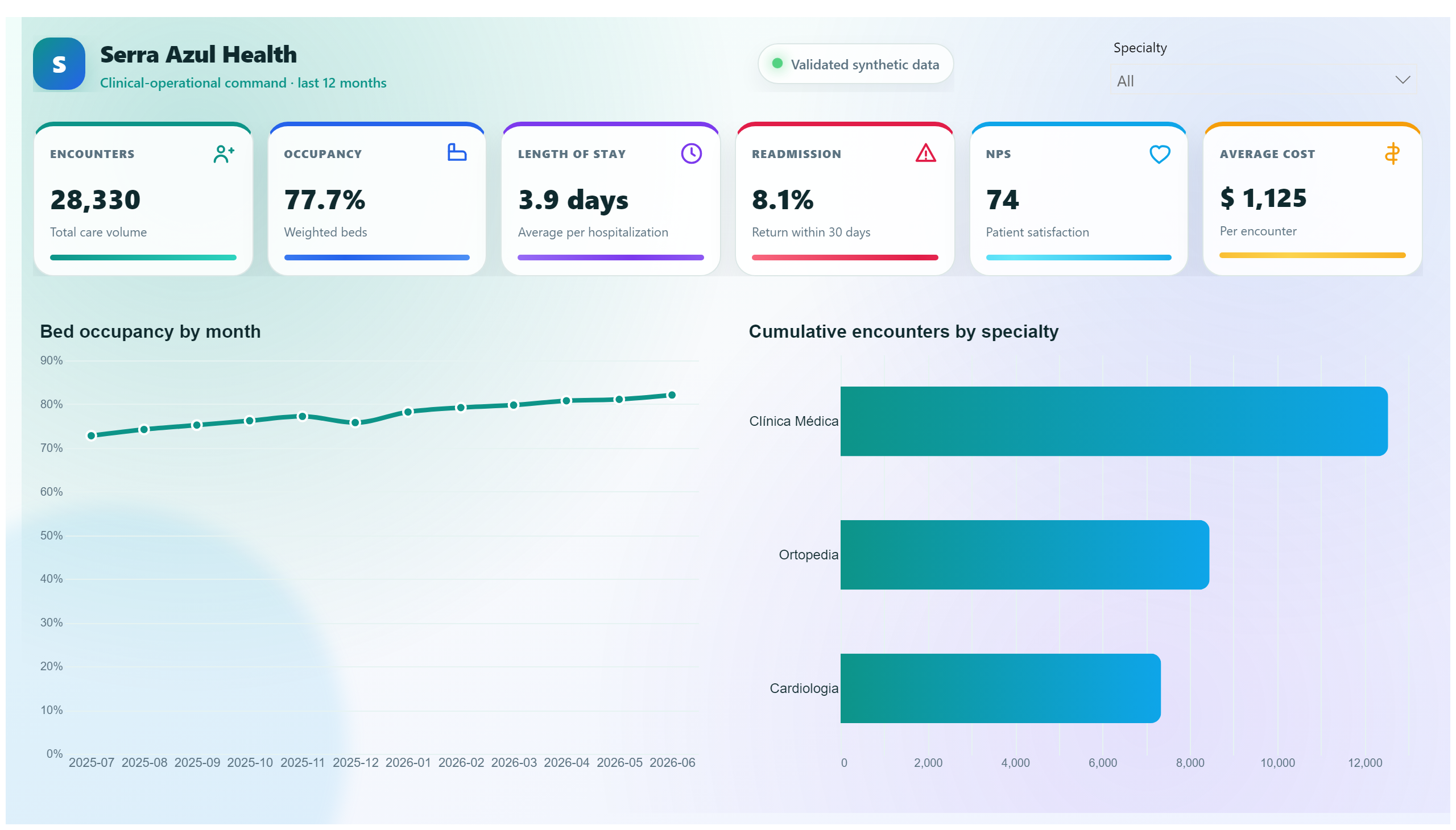Click the Length of Stay clock icon
This screenshot has height=830, width=1456.
tap(690, 153)
